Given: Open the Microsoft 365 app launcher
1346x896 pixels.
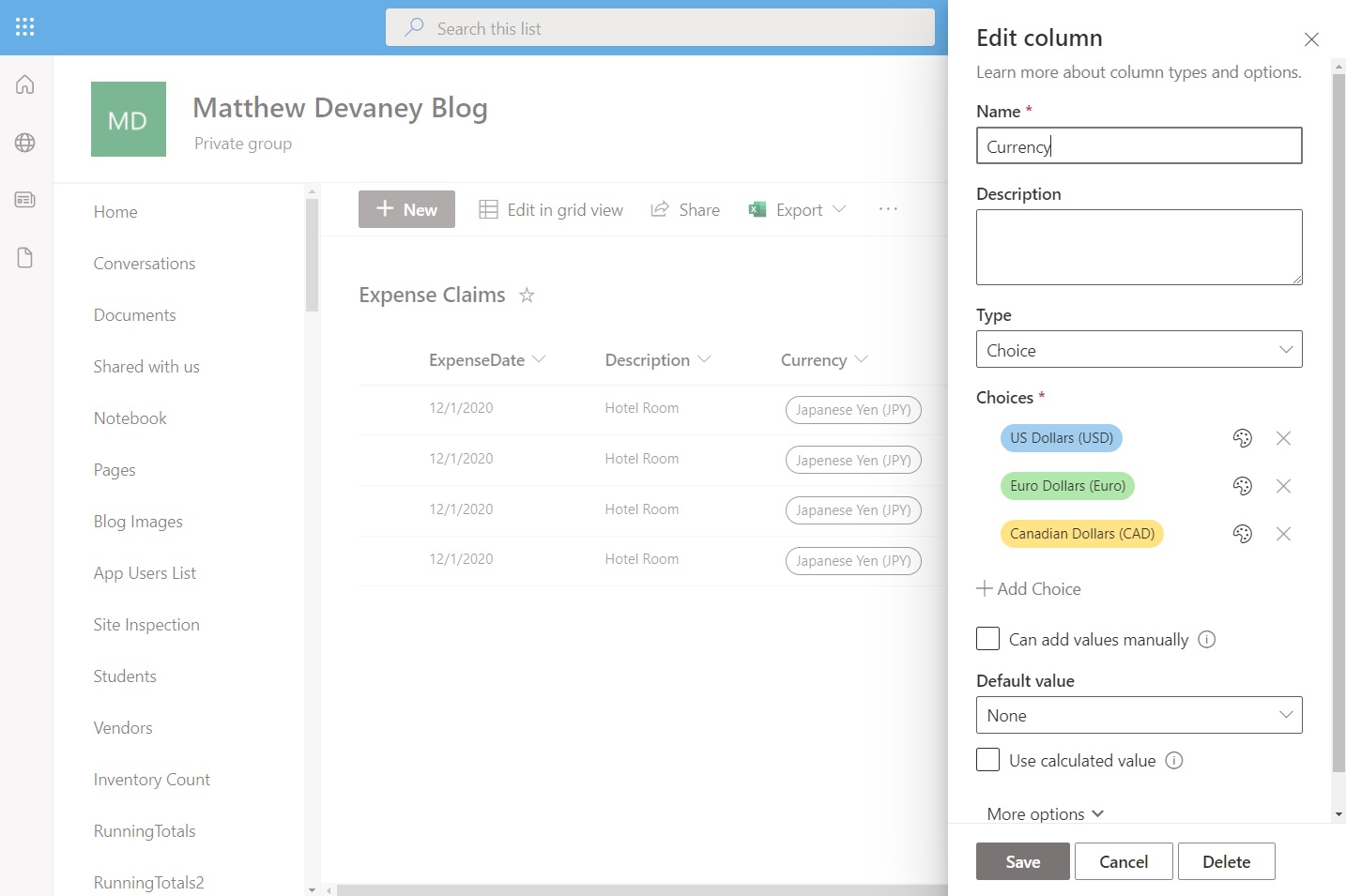Looking at the screenshot, I should tap(24, 26).
